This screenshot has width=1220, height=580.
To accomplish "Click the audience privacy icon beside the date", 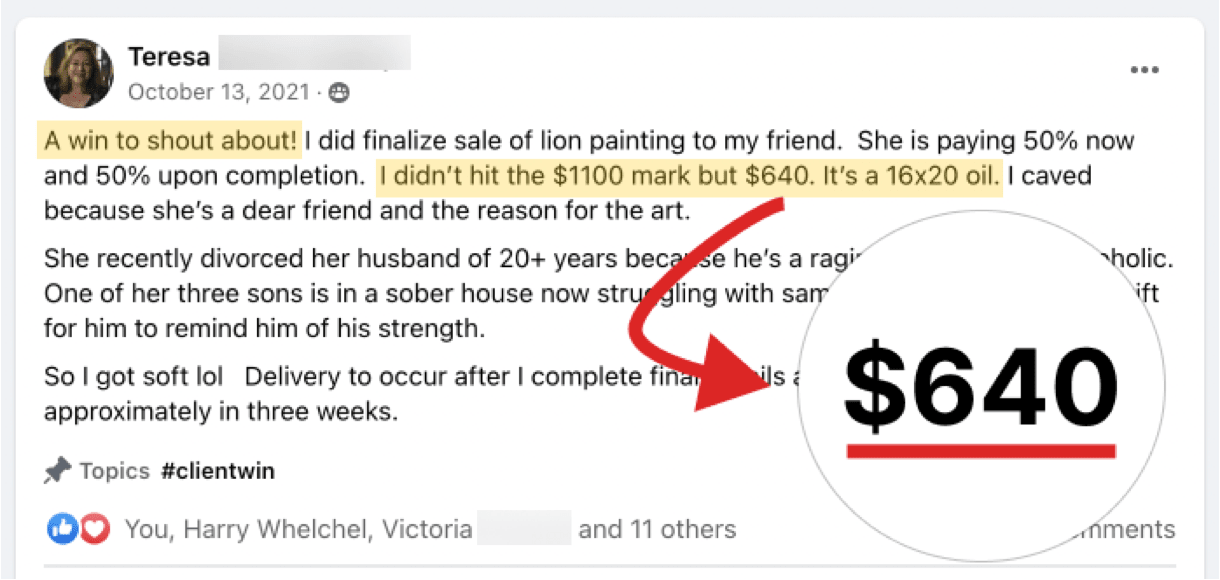I will 340,93.
